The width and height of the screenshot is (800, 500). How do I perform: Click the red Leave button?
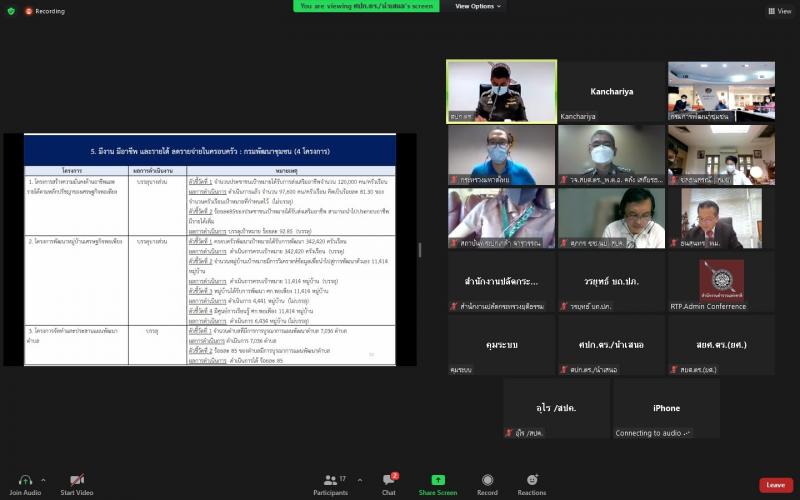point(776,485)
